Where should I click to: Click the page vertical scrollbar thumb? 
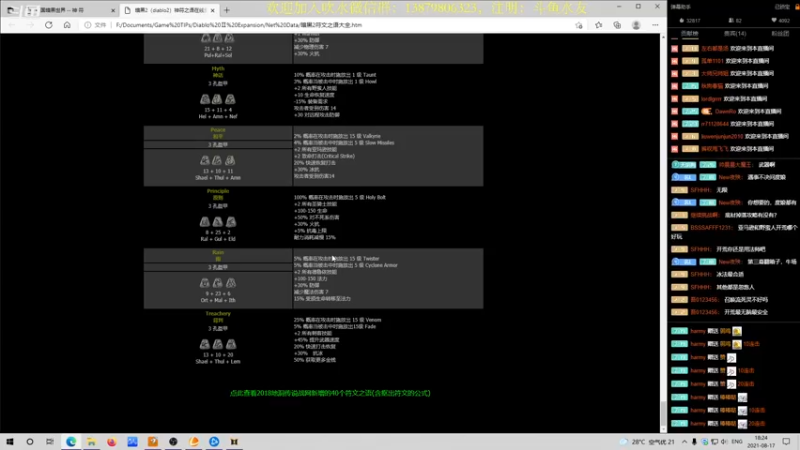pos(663,414)
